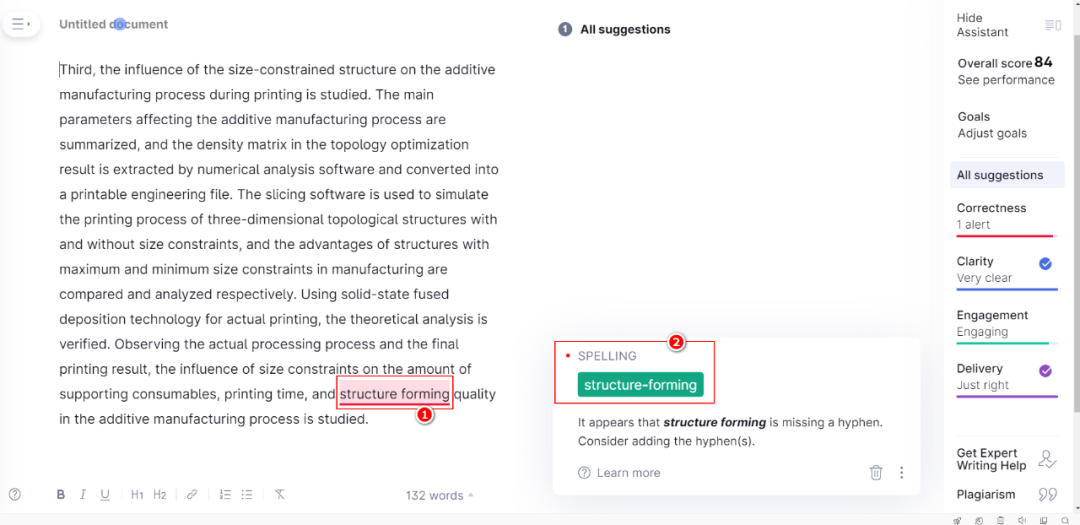Clear text formatting

click(x=280, y=495)
